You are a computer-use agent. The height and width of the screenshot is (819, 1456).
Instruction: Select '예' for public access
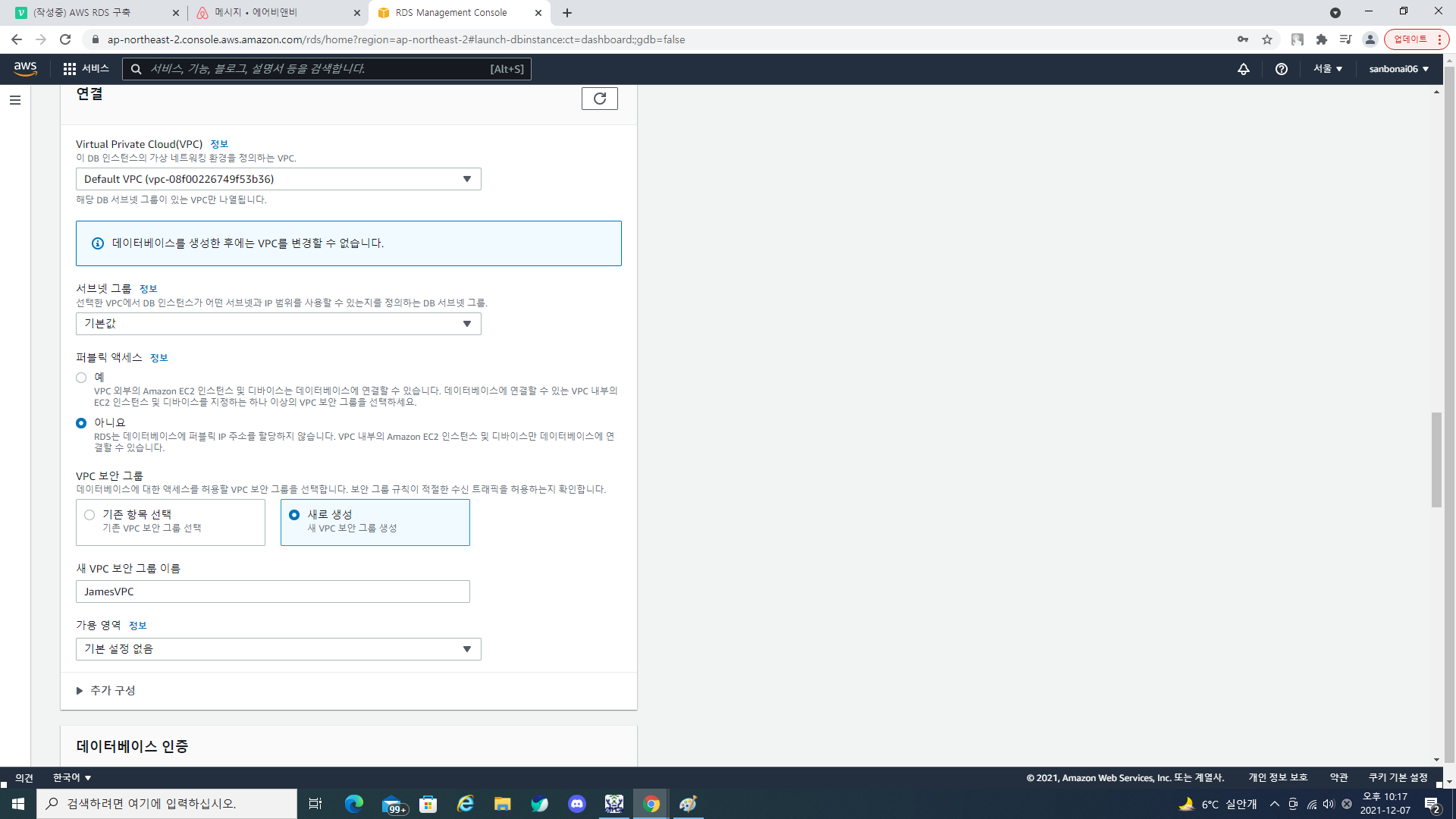pyautogui.click(x=81, y=378)
